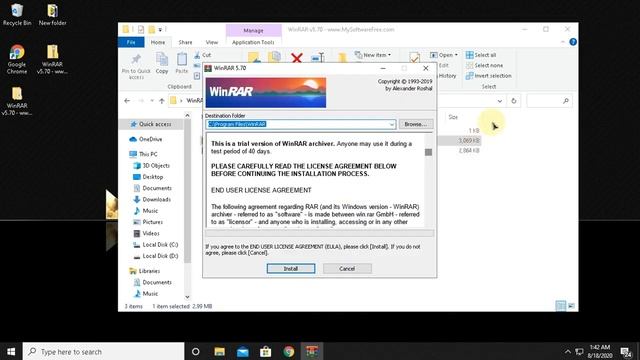The width and height of the screenshot is (640, 360).
Task: Click the Install button in WinRAR setup
Action: (x=291, y=269)
